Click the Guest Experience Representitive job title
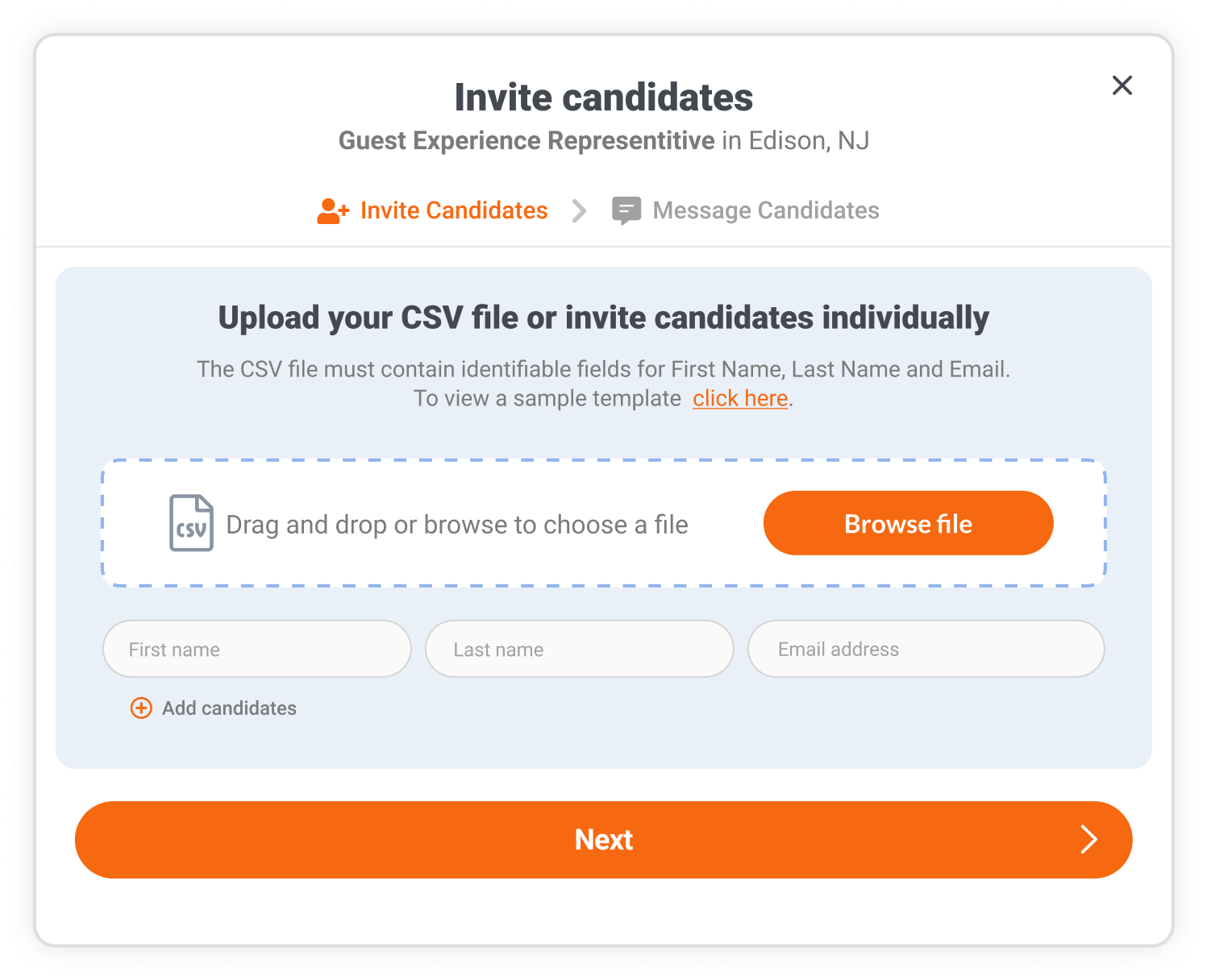 [x=527, y=141]
